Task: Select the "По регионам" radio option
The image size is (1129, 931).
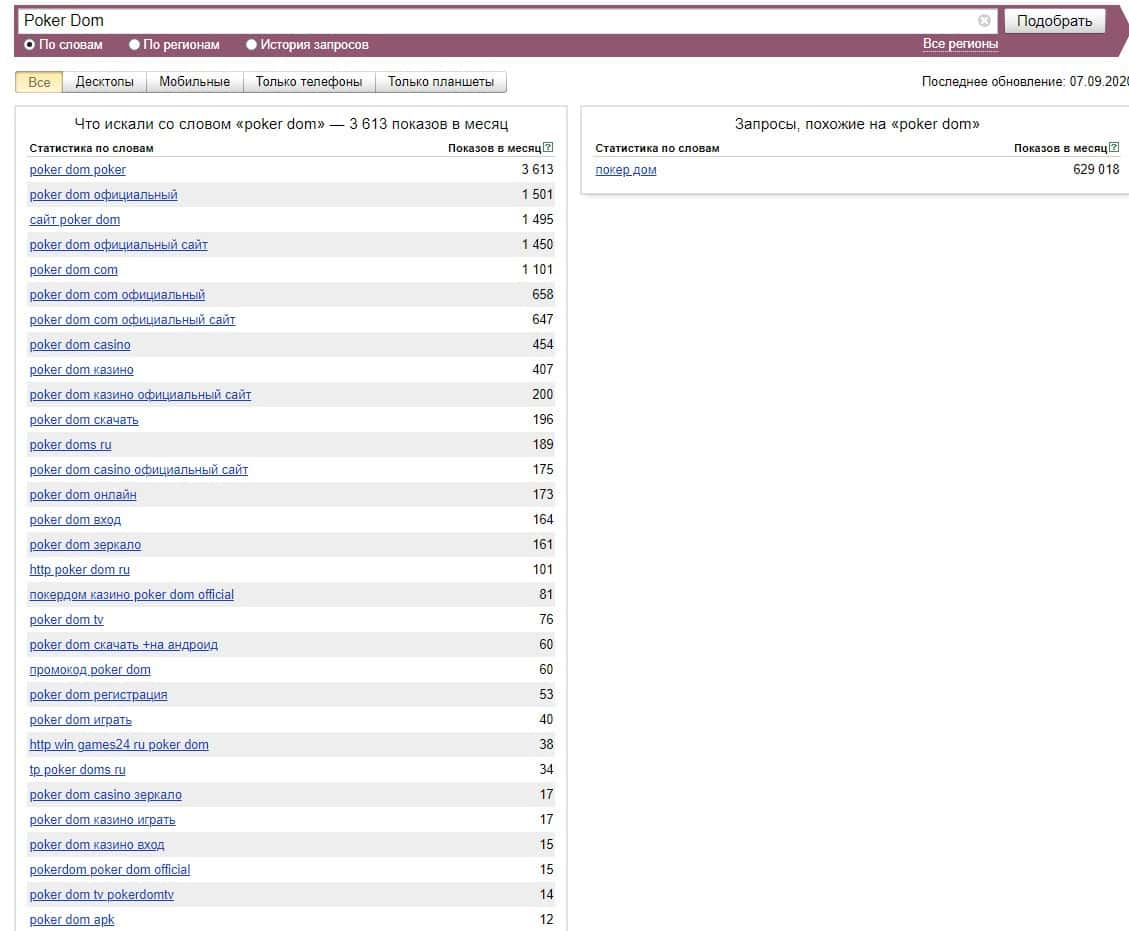Action: pos(135,45)
